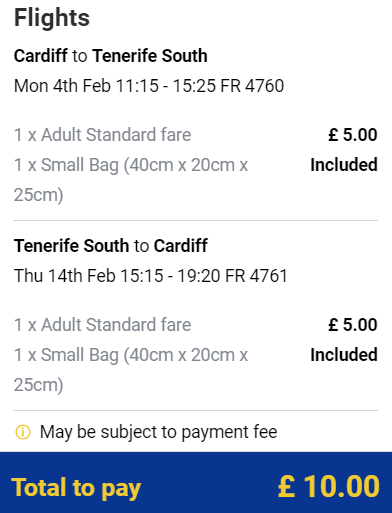Click Thu 14th Feb return date
The width and height of the screenshot is (392, 513).
(x=64, y=276)
